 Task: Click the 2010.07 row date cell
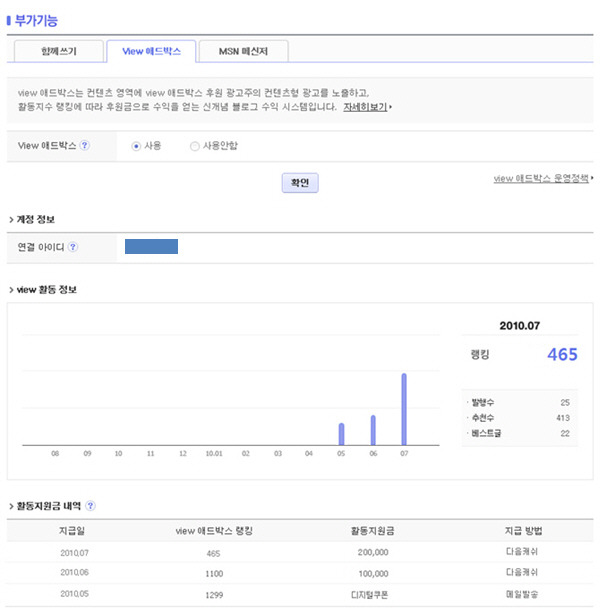74,553
